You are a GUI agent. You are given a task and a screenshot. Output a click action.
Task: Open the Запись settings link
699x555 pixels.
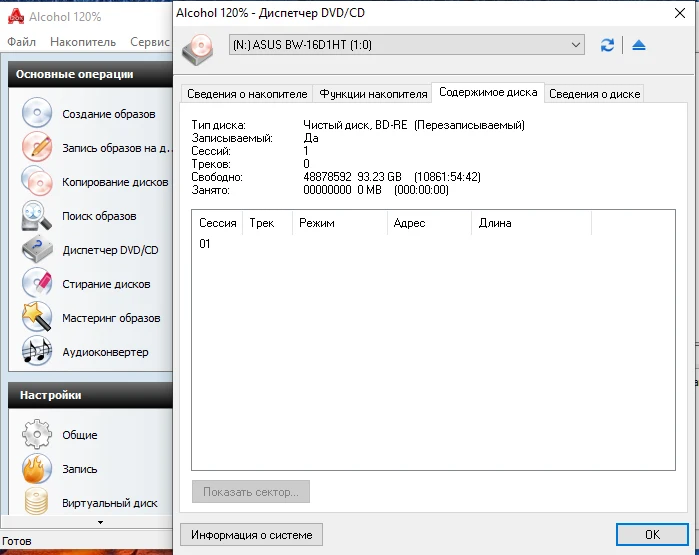(x=79, y=469)
